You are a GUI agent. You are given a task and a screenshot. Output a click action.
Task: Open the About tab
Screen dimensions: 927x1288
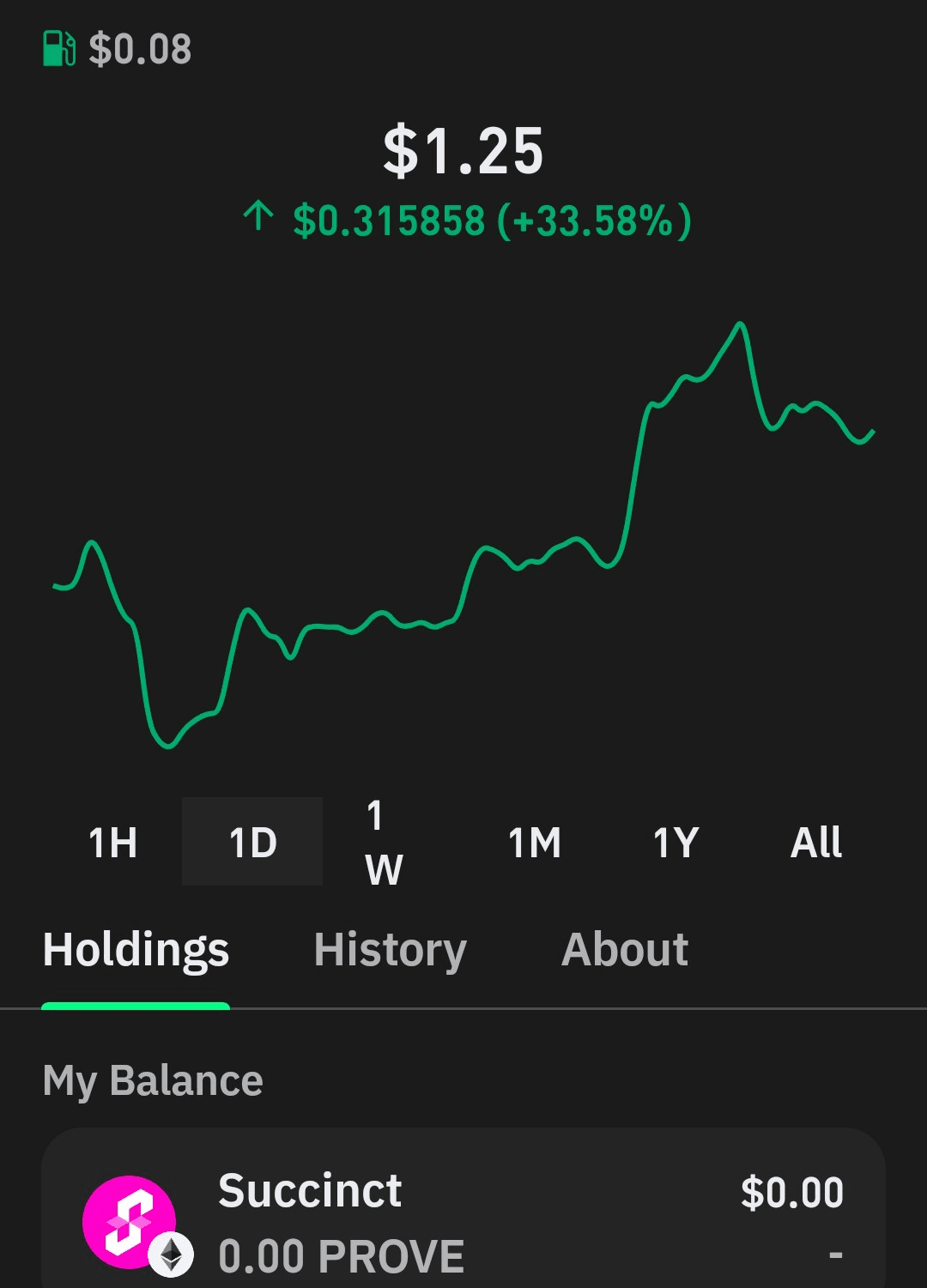(x=625, y=950)
